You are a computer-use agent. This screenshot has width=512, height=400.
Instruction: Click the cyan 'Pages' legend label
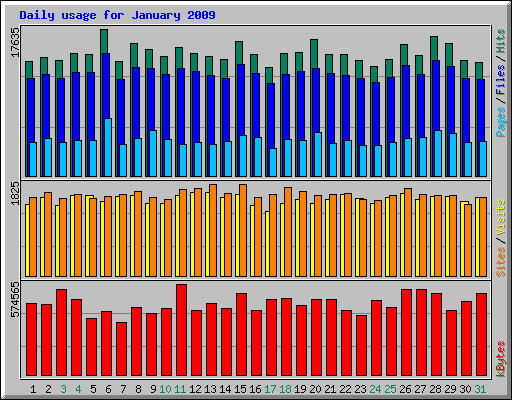(500, 122)
